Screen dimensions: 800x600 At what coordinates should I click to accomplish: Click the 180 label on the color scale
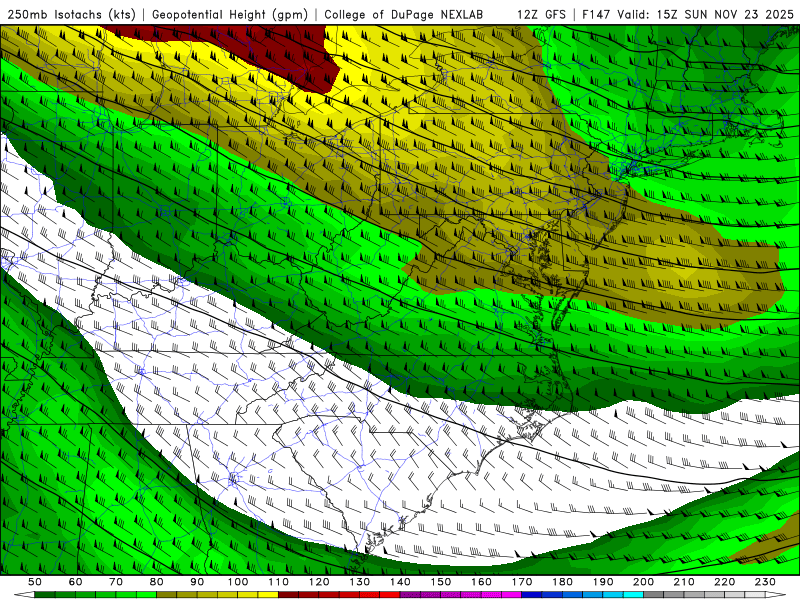pos(562,582)
